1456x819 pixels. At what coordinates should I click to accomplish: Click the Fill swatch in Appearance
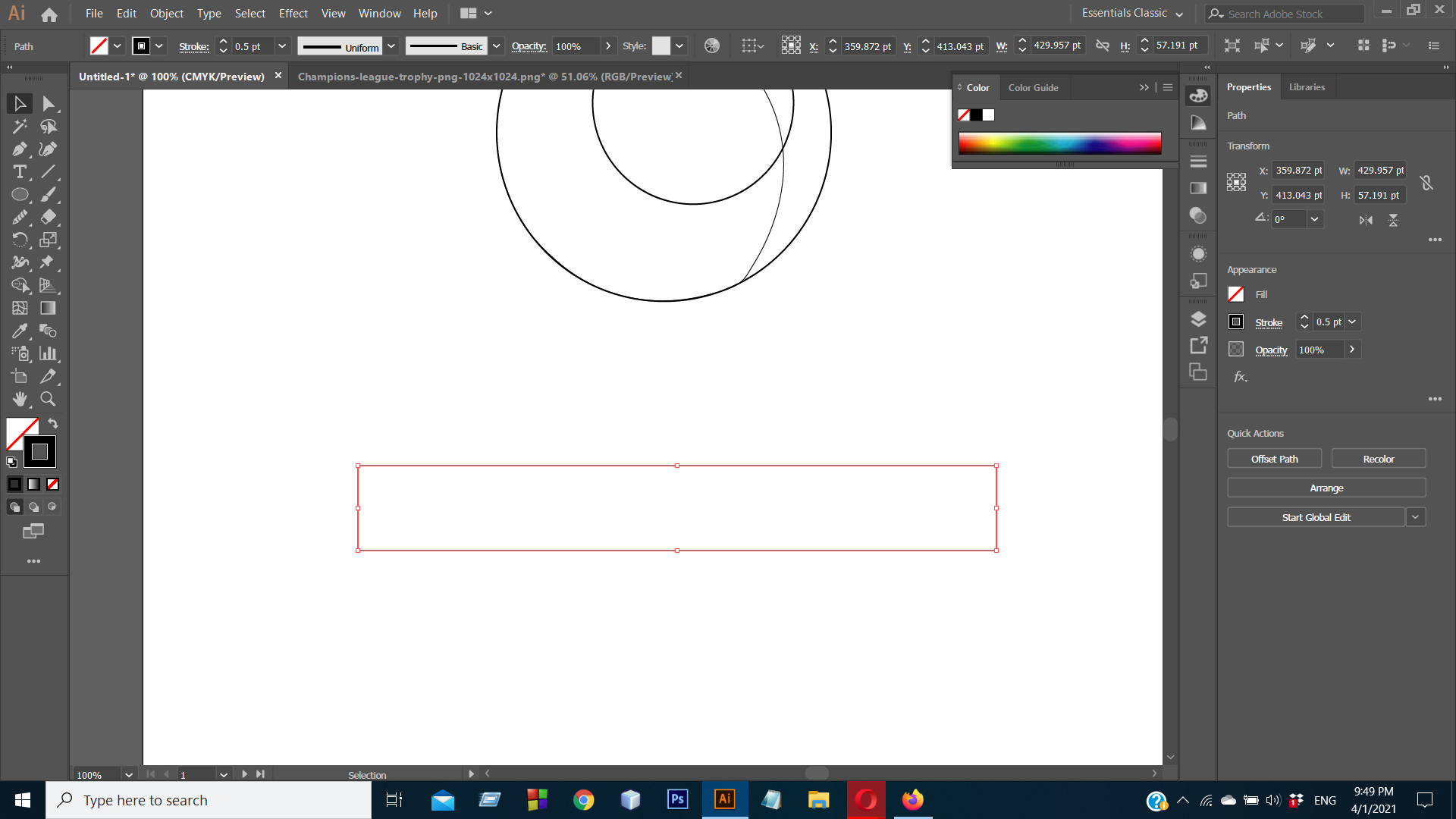coord(1236,294)
